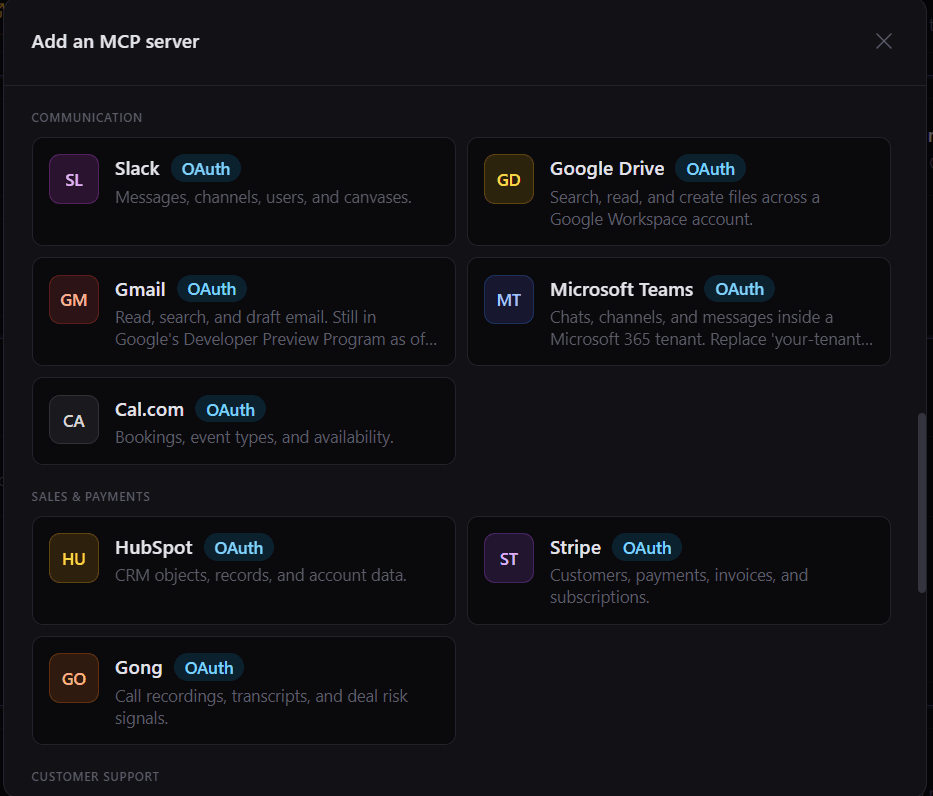The width and height of the screenshot is (933, 796).
Task: Click the SALES & PAYMENTS section heading
Action: pyautogui.click(x=90, y=497)
